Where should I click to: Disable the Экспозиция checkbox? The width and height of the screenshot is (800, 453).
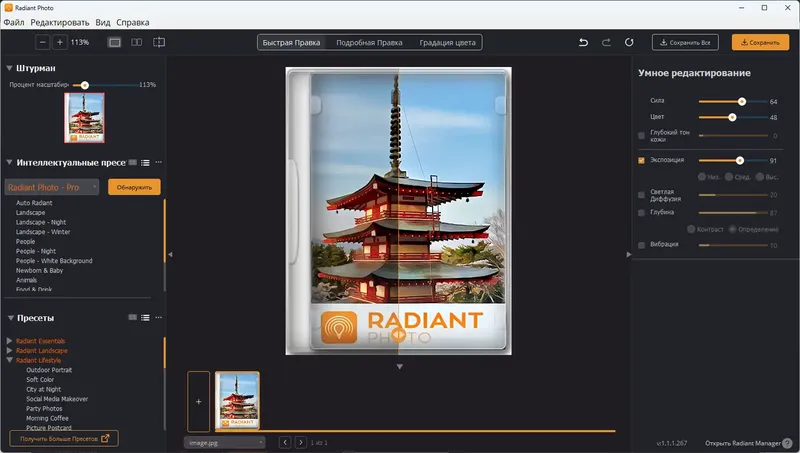coord(641,160)
